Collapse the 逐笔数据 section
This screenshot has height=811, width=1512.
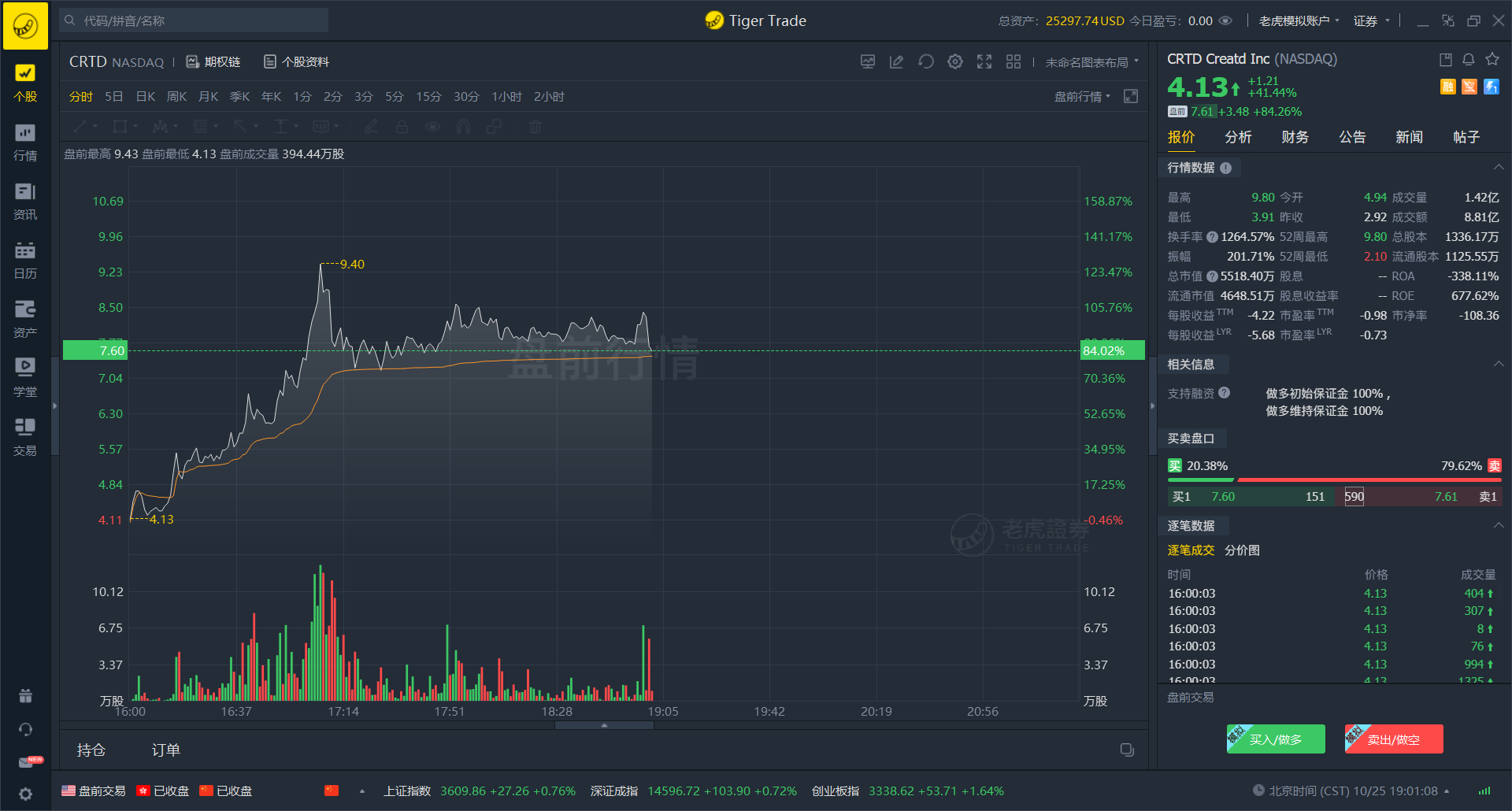1499,525
